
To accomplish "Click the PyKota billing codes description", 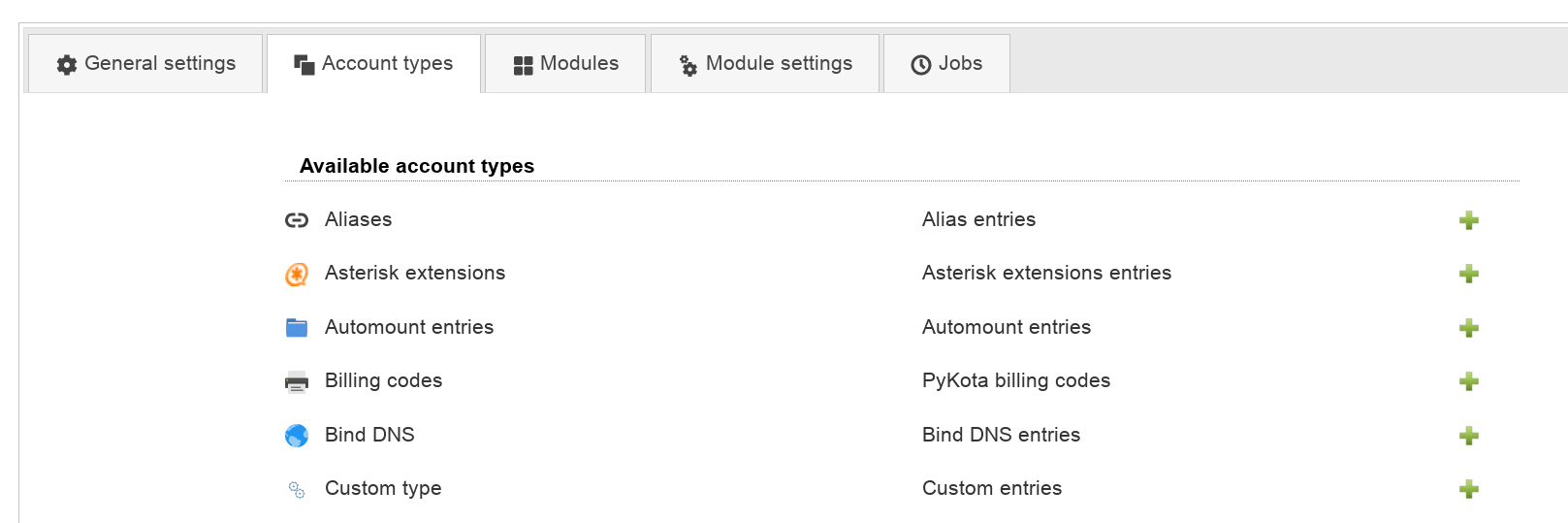I will tap(1015, 380).
